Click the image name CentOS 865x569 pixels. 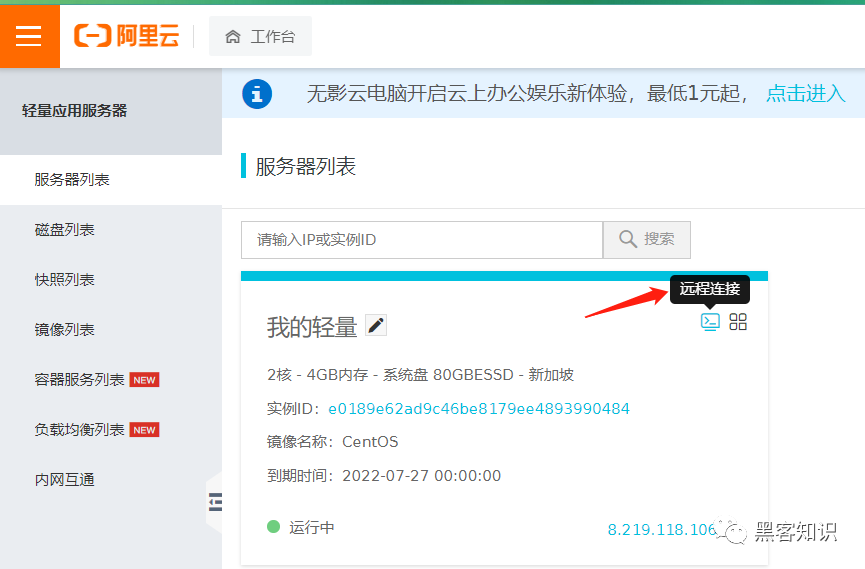(370, 442)
